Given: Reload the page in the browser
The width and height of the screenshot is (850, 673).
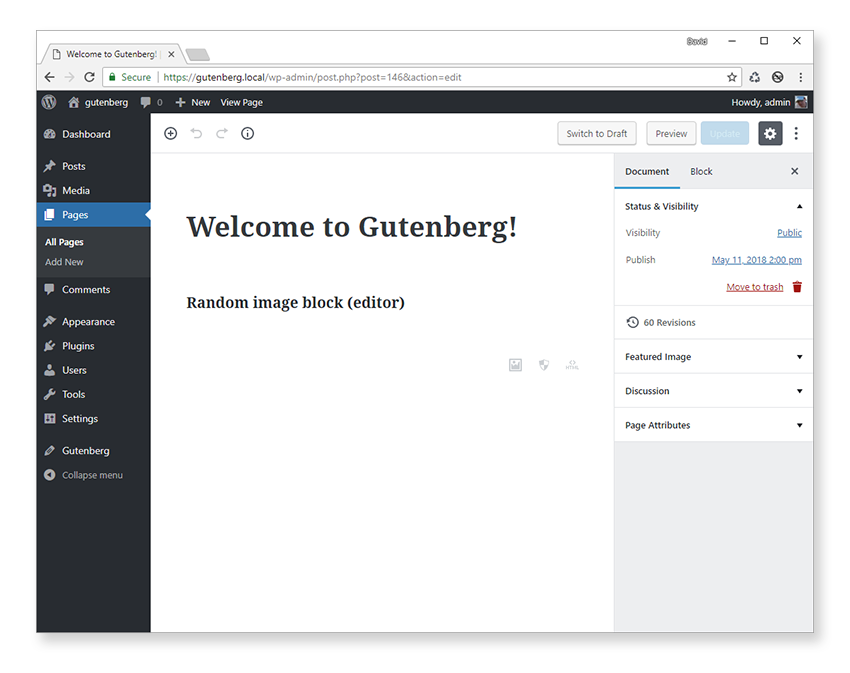Looking at the screenshot, I should [x=90, y=77].
